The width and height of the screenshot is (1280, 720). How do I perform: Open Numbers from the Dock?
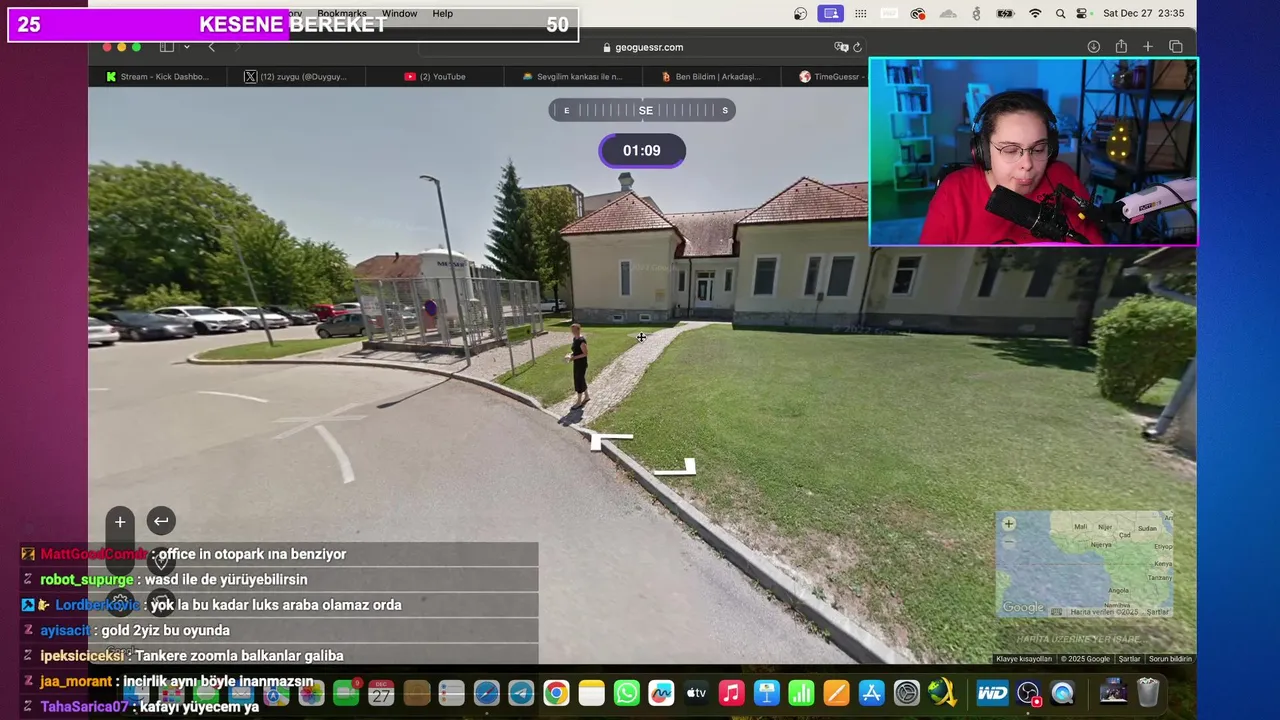tap(801, 693)
